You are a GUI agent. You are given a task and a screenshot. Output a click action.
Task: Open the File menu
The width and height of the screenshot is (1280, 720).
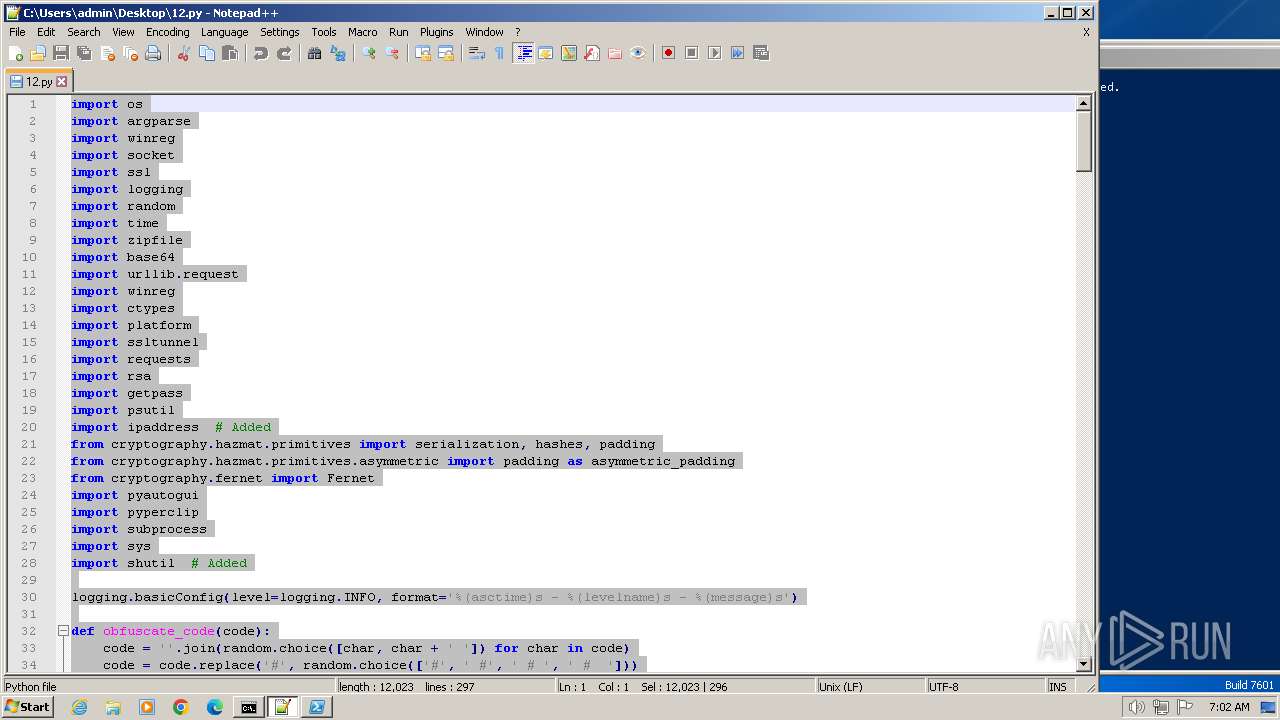[17, 32]
